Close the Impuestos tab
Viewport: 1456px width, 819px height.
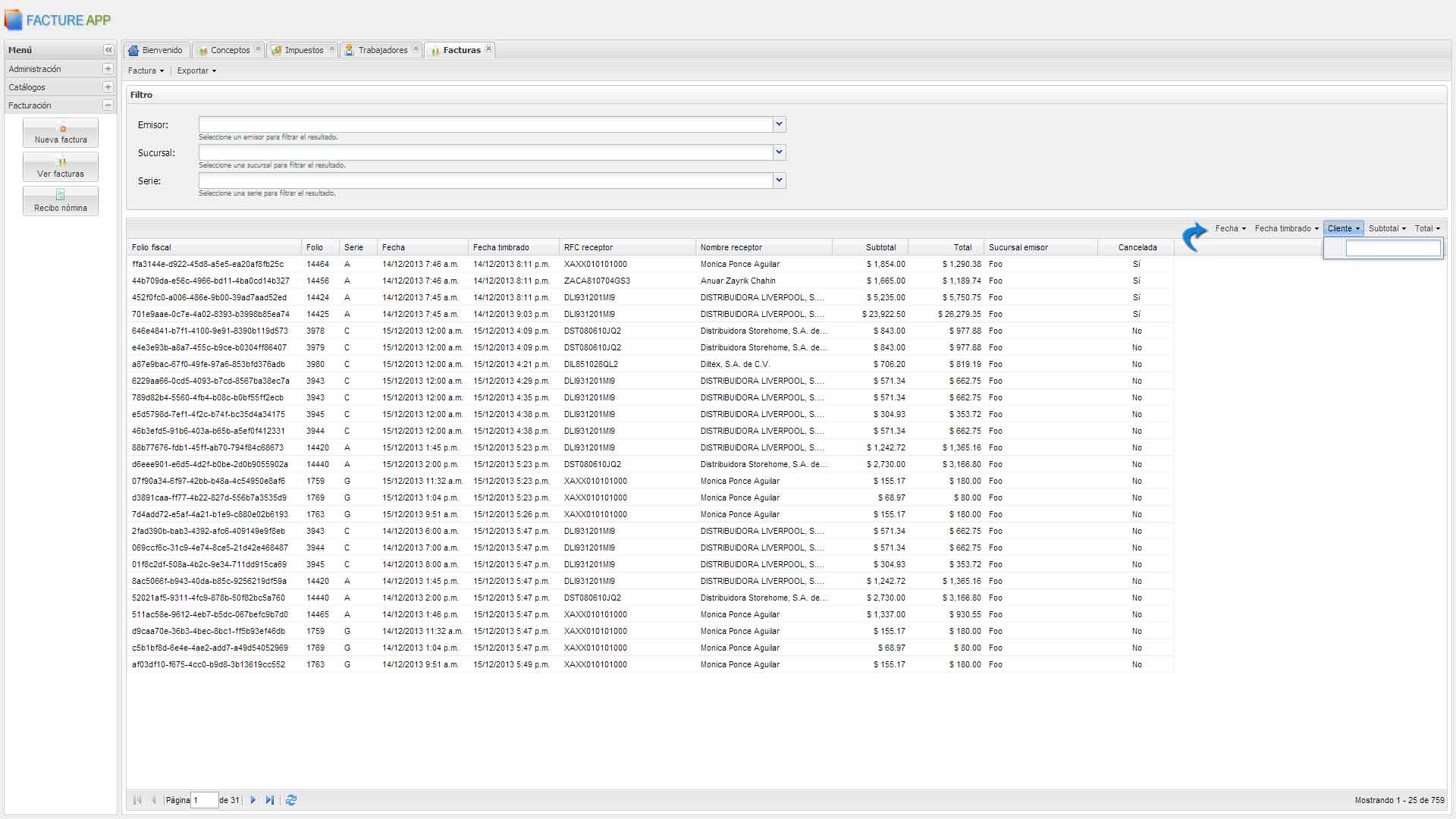pyautogui.click(x=331, y=49)
